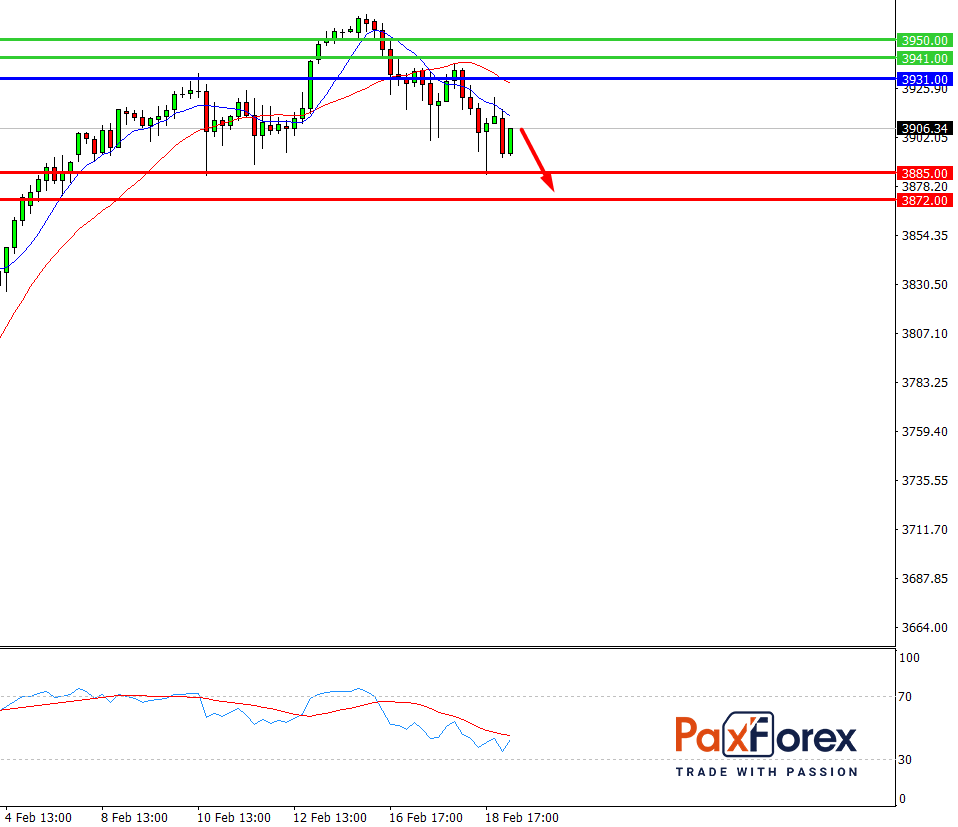Select the green 3950.00 price label

(923, 41)
